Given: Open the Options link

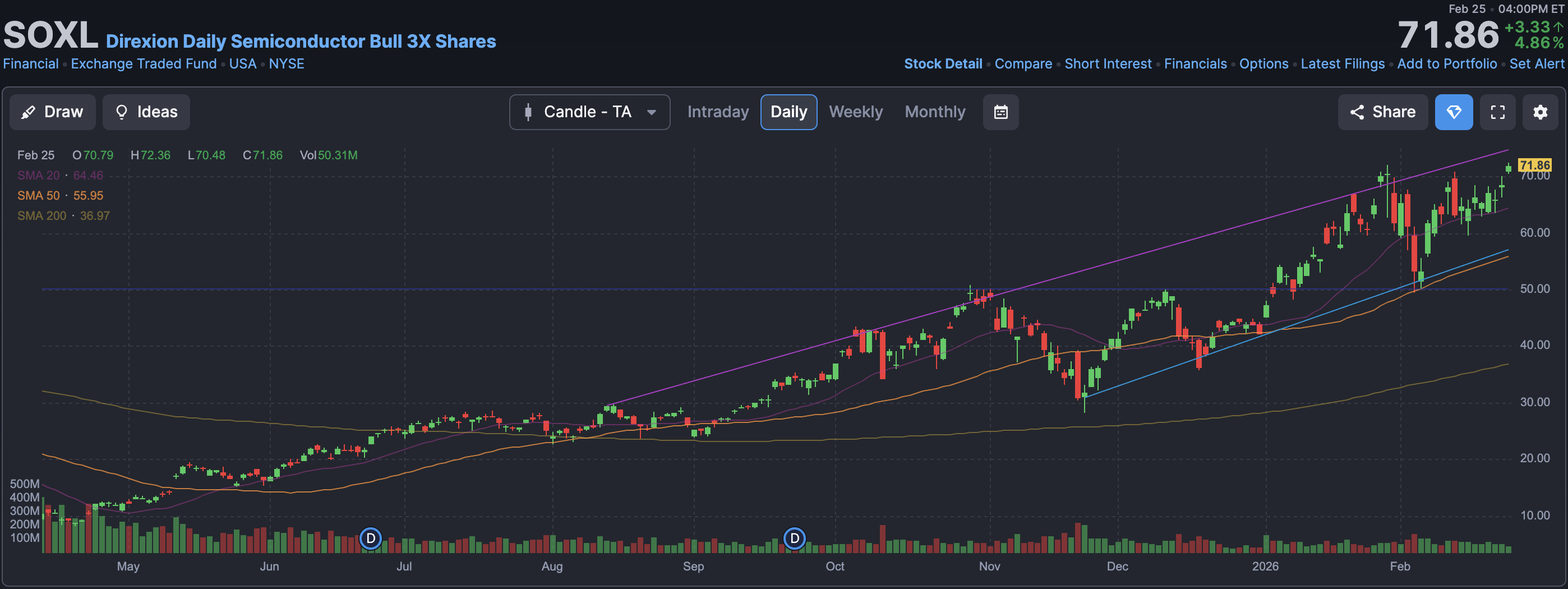Looking at the screenshot, I should pyautogui.click(x=1263, y=64).
